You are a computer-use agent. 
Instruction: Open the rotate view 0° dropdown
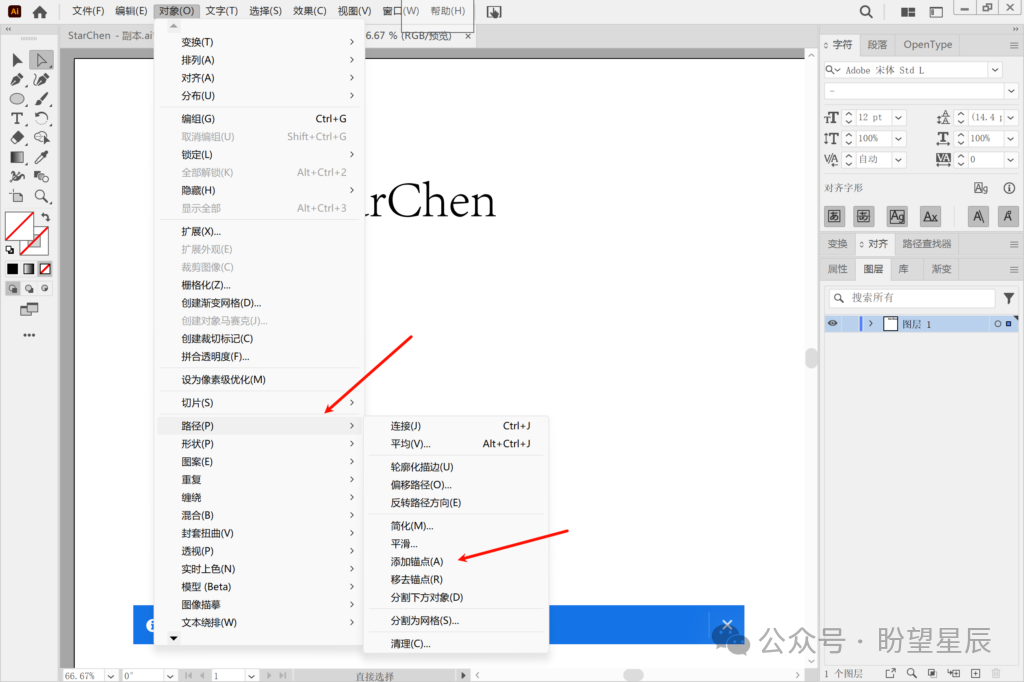(170, 676)
